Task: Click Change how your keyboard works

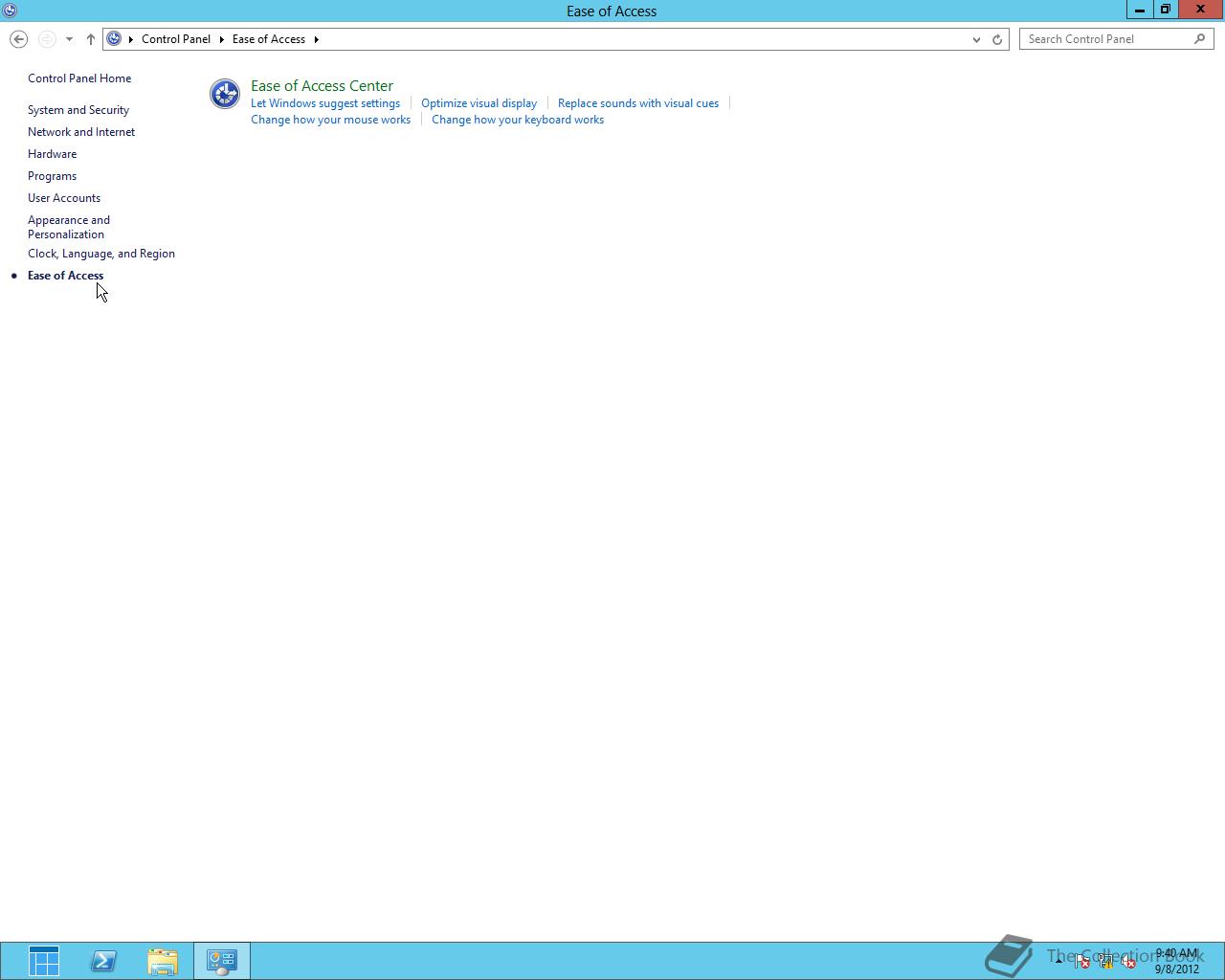Action: pyautogui.click(x=518, y=120)
